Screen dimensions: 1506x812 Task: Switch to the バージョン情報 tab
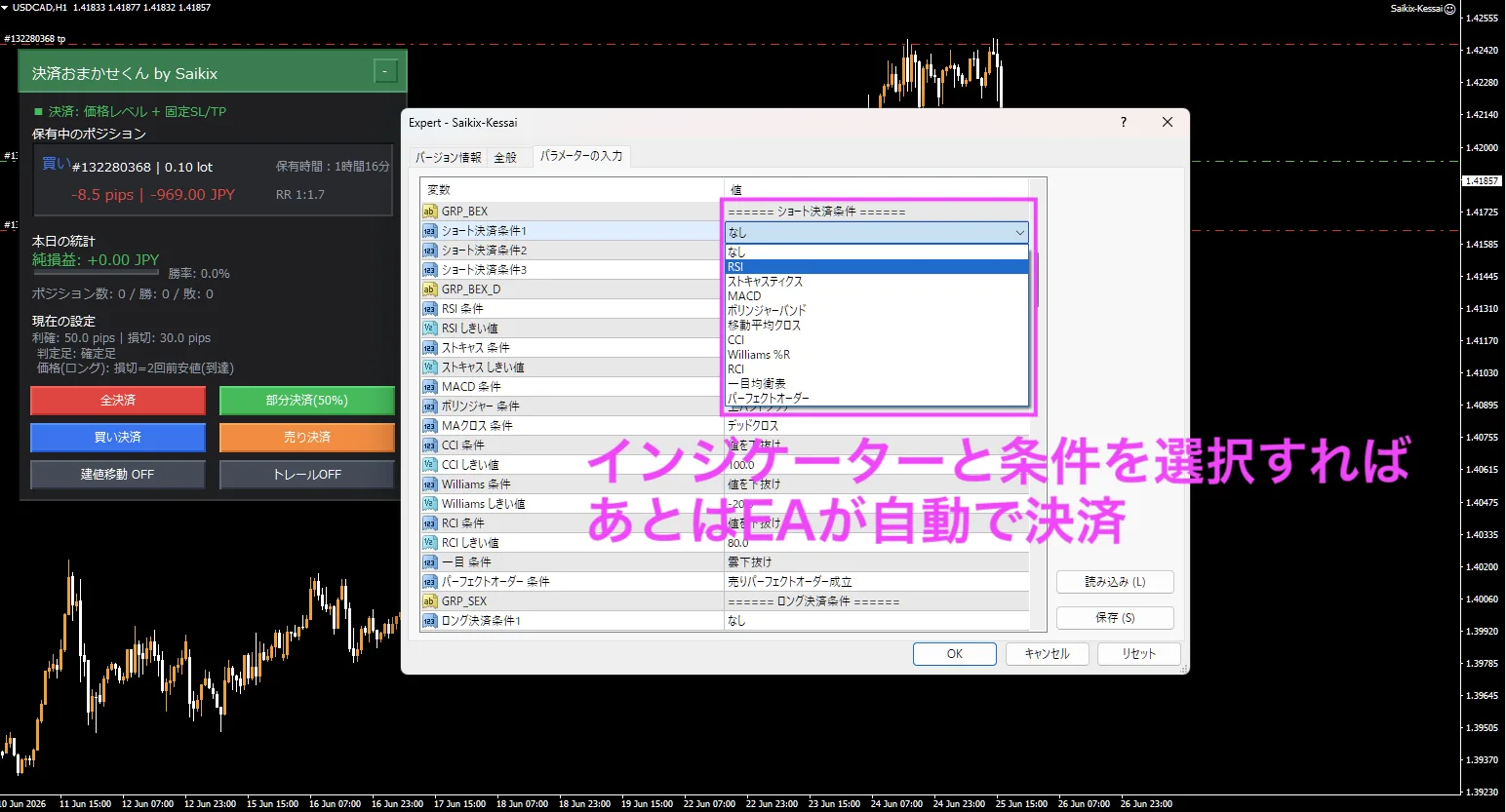pos(448,157)
